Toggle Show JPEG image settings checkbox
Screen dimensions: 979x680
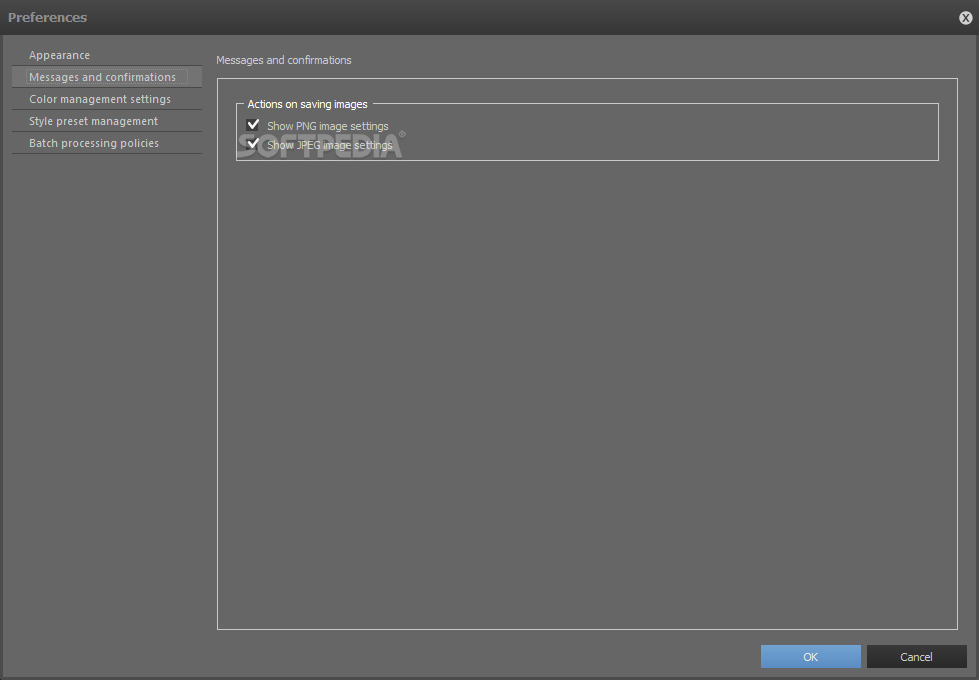coord(253,145)
